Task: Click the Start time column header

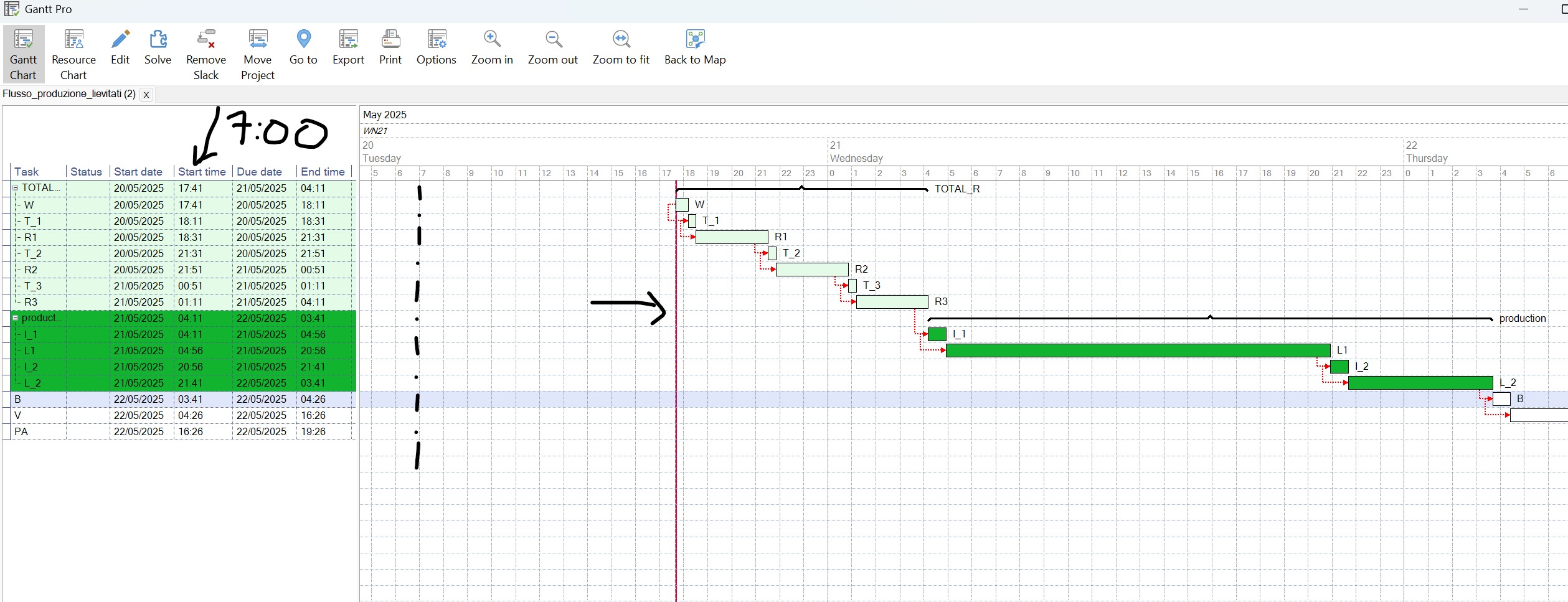Action: point(202,172)
